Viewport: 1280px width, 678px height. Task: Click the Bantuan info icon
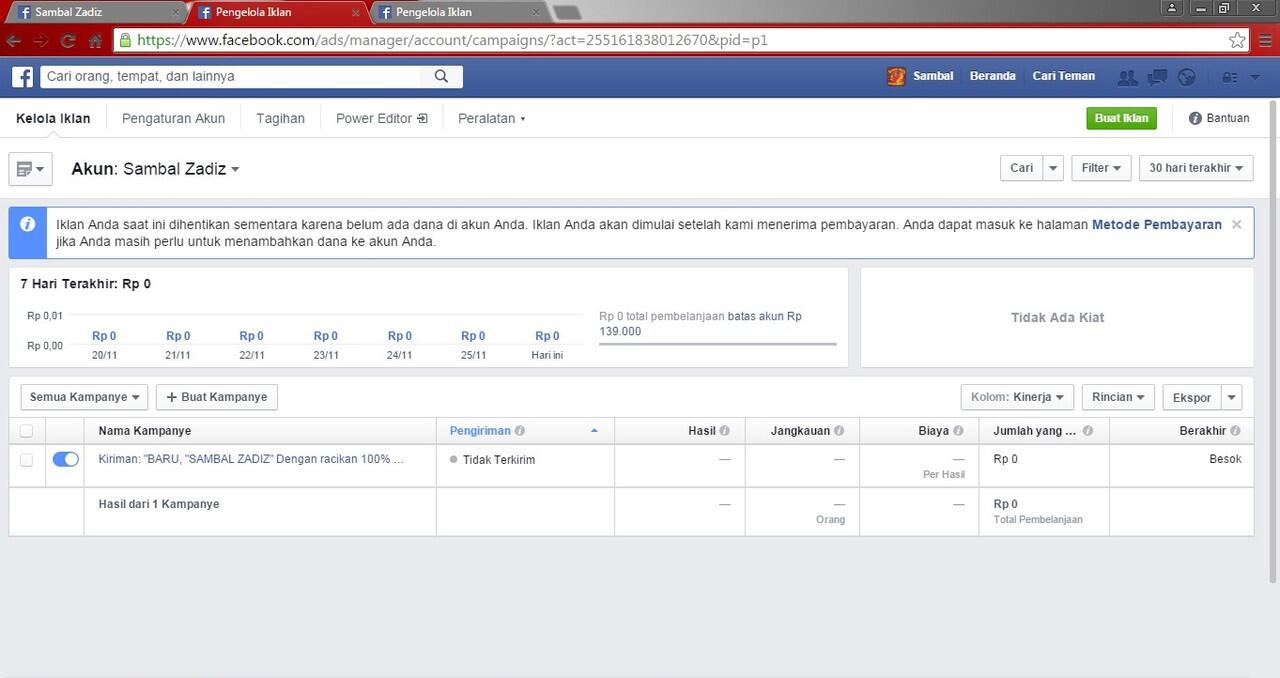click(1195, 118)
